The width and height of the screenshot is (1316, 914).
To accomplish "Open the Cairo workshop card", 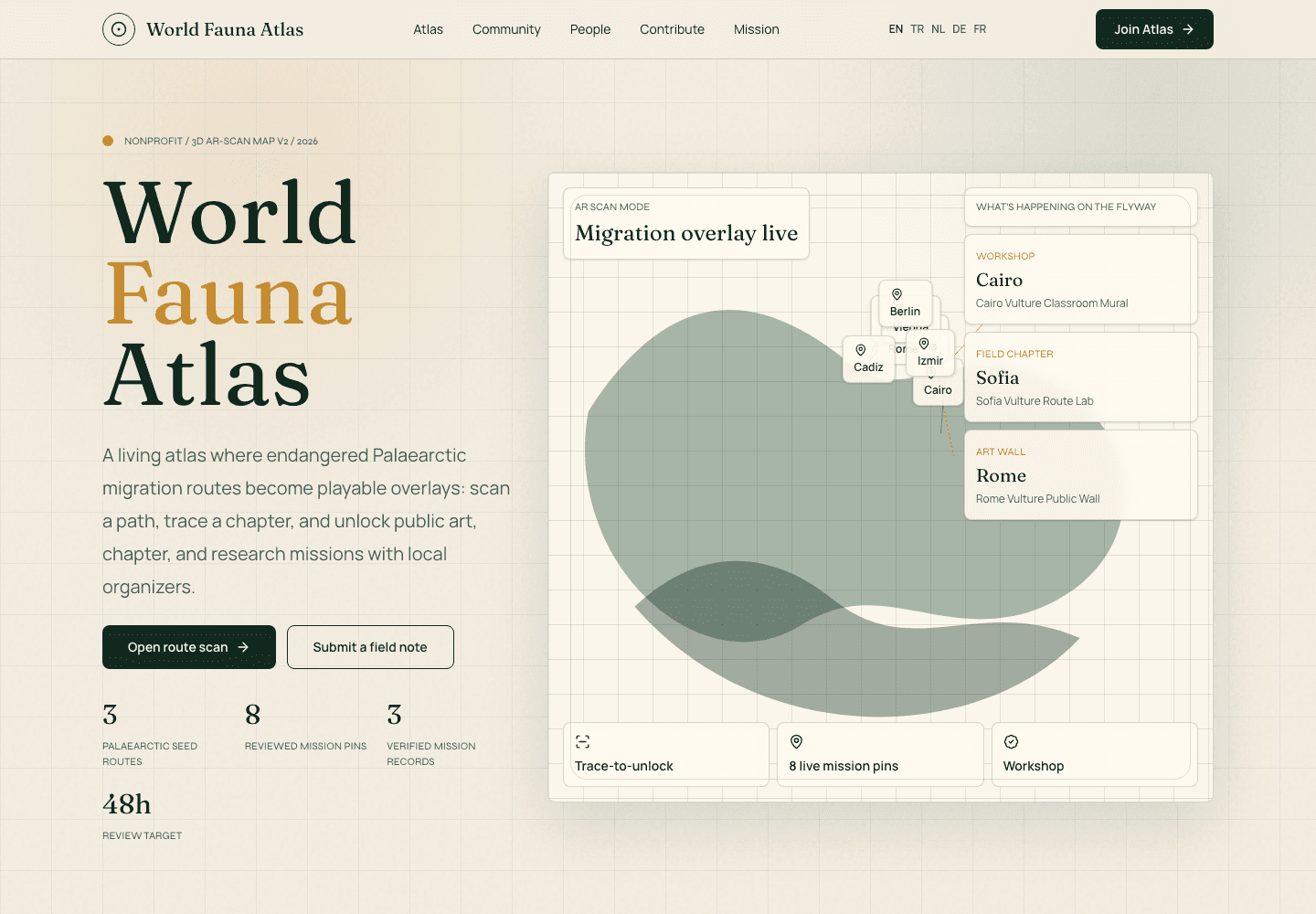I will (1081, 279).
